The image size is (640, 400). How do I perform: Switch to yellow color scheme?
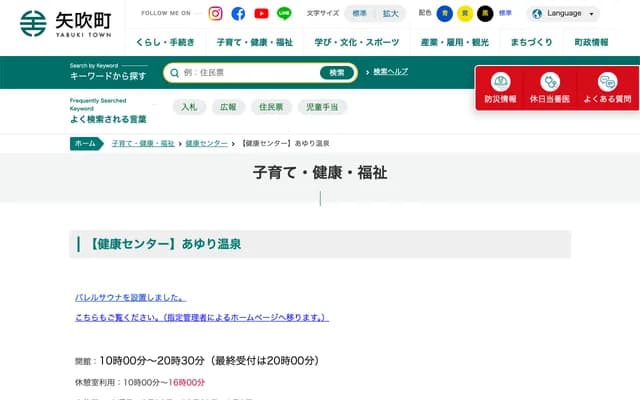(x=464, y=14)
